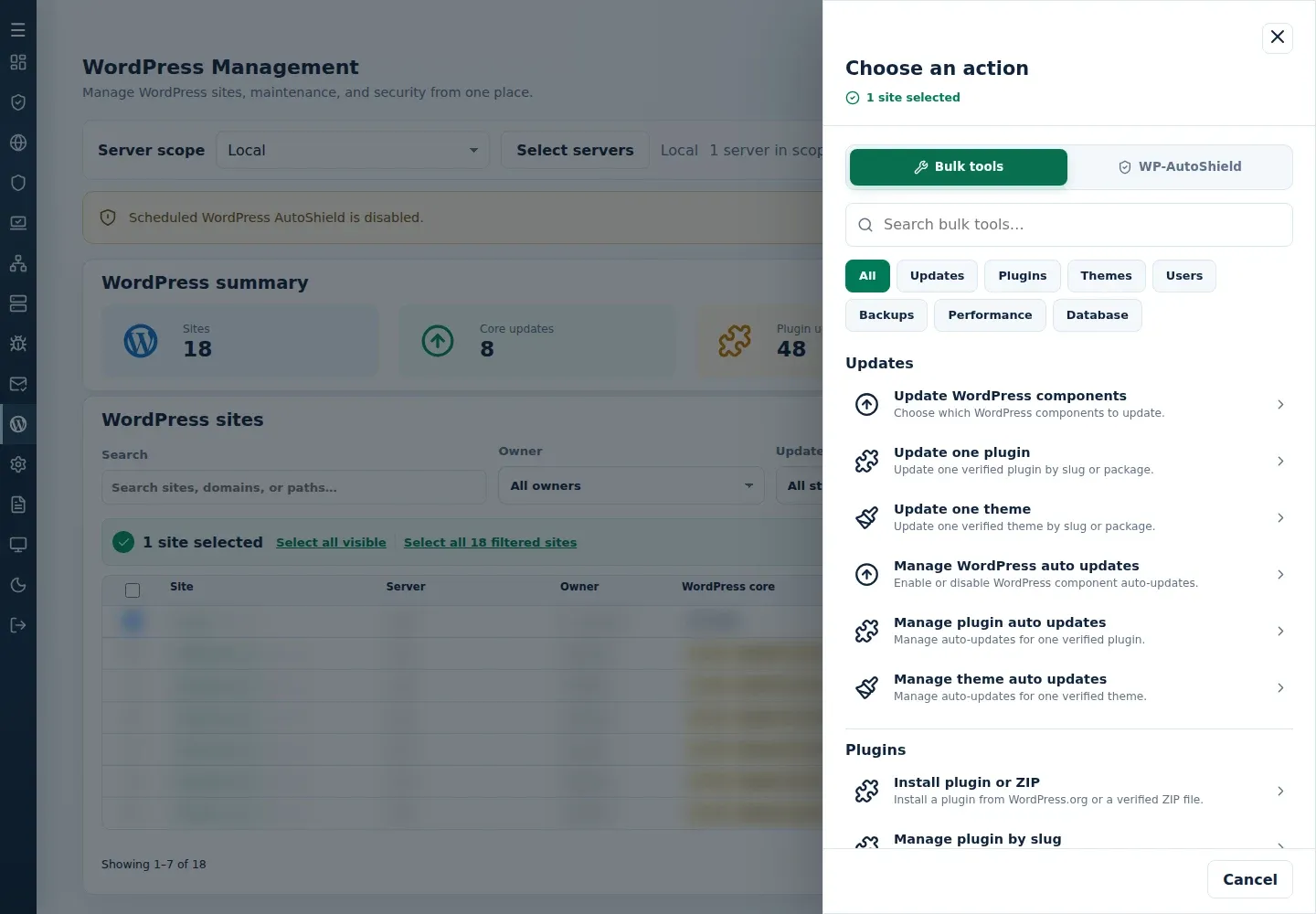This screenshot has height=914, width=1316.
Task: Click the Select servers button
Action: coord(575,150)
